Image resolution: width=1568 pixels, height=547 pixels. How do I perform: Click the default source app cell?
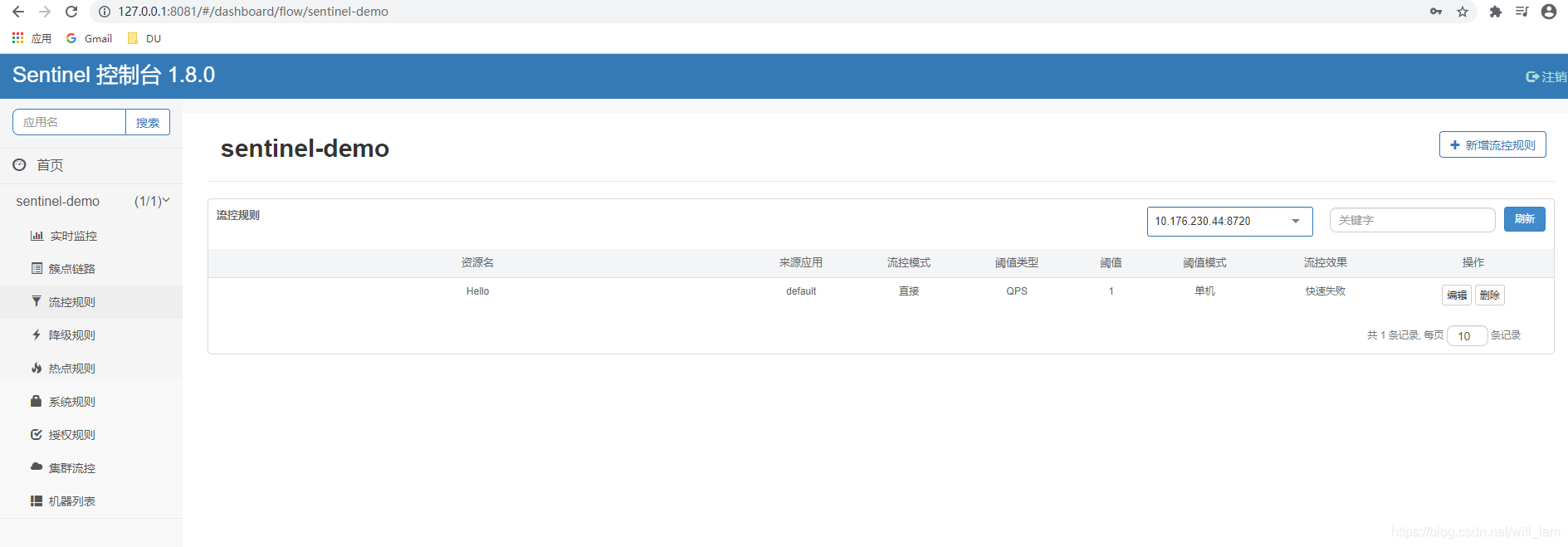tap(801, 291)
